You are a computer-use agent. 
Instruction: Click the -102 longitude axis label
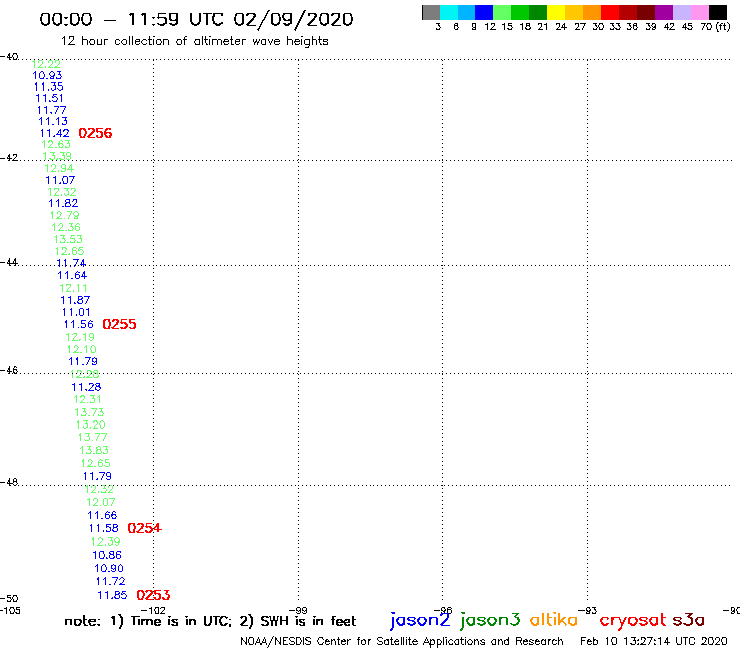click(153, 610)
